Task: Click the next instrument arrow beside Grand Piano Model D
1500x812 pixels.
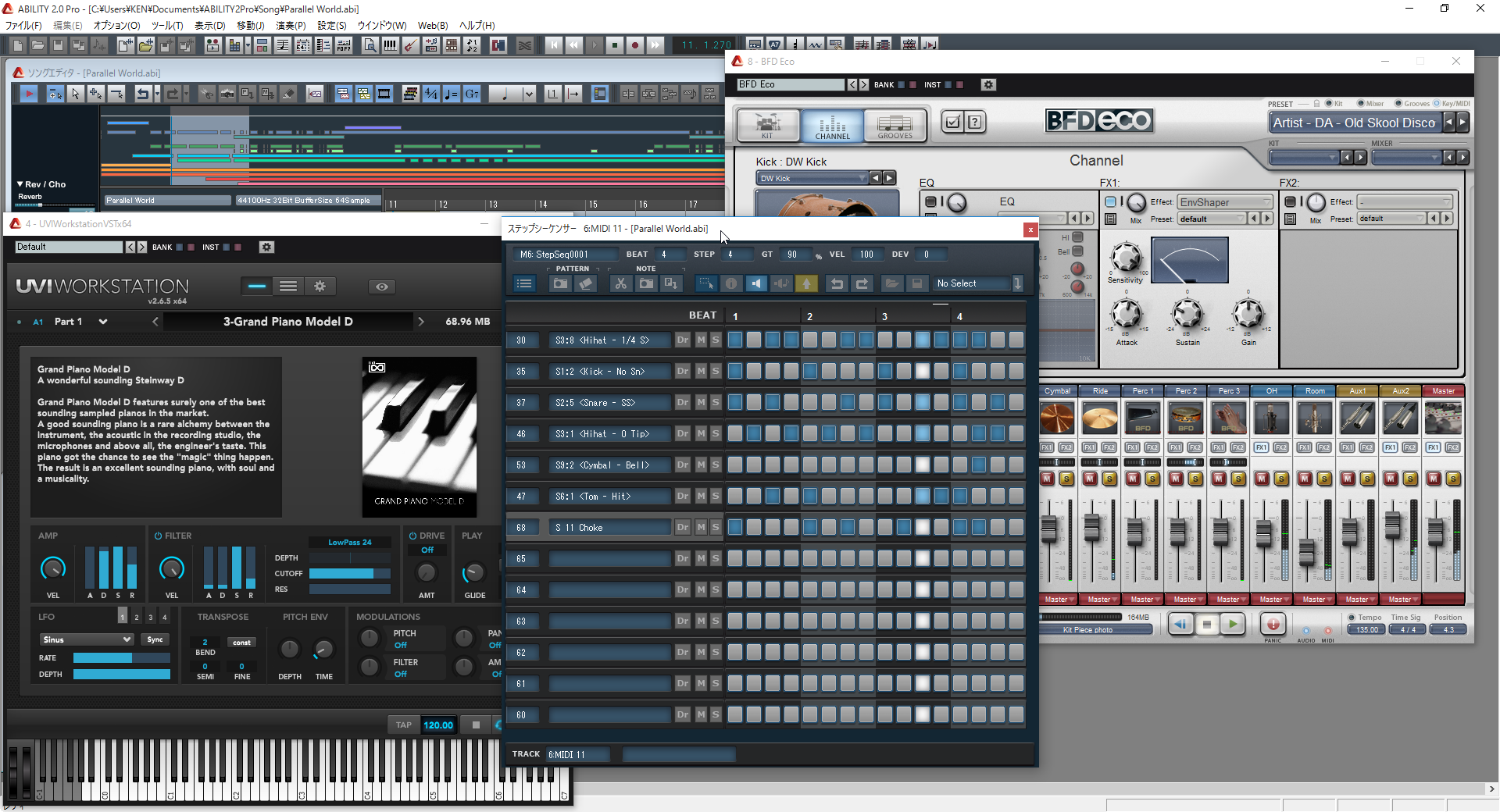Action: click(420, 322)
